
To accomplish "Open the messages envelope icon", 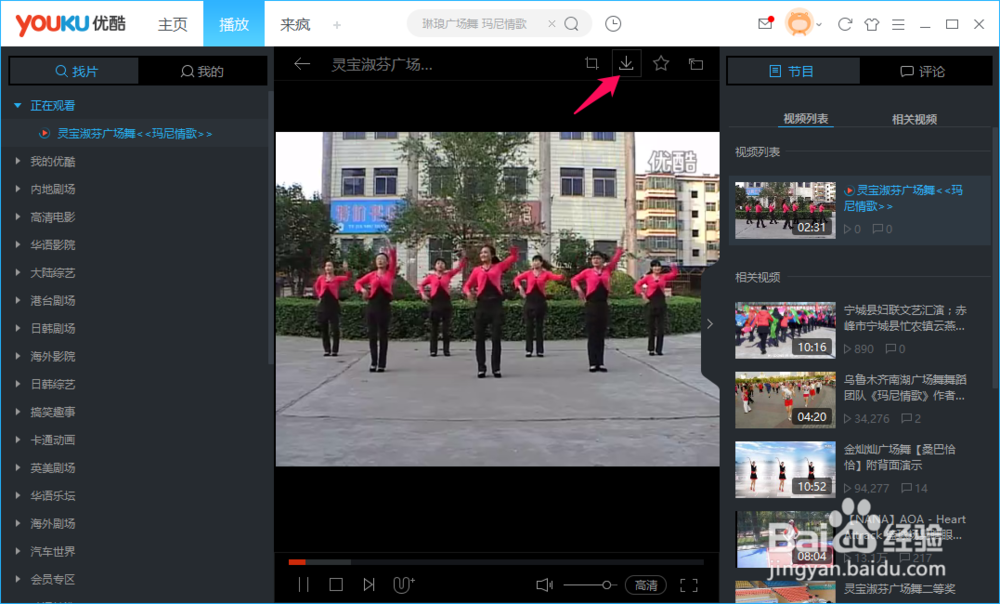I will pyautogui.click(x=765, y=24).
